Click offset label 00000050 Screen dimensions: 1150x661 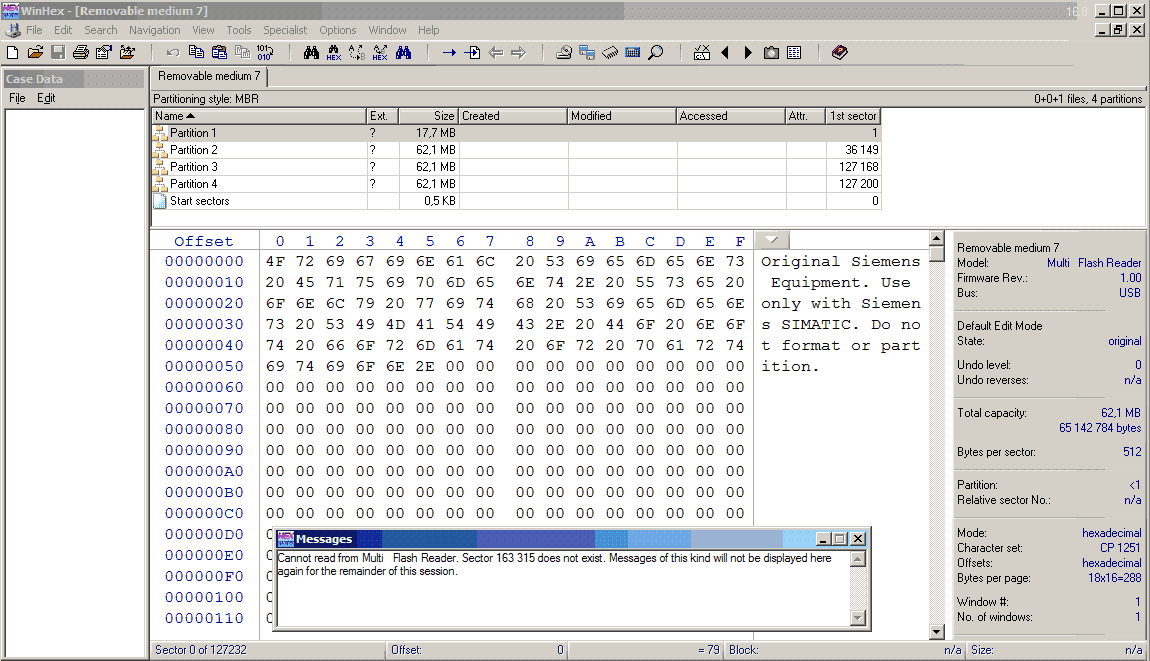click(204, 366)
